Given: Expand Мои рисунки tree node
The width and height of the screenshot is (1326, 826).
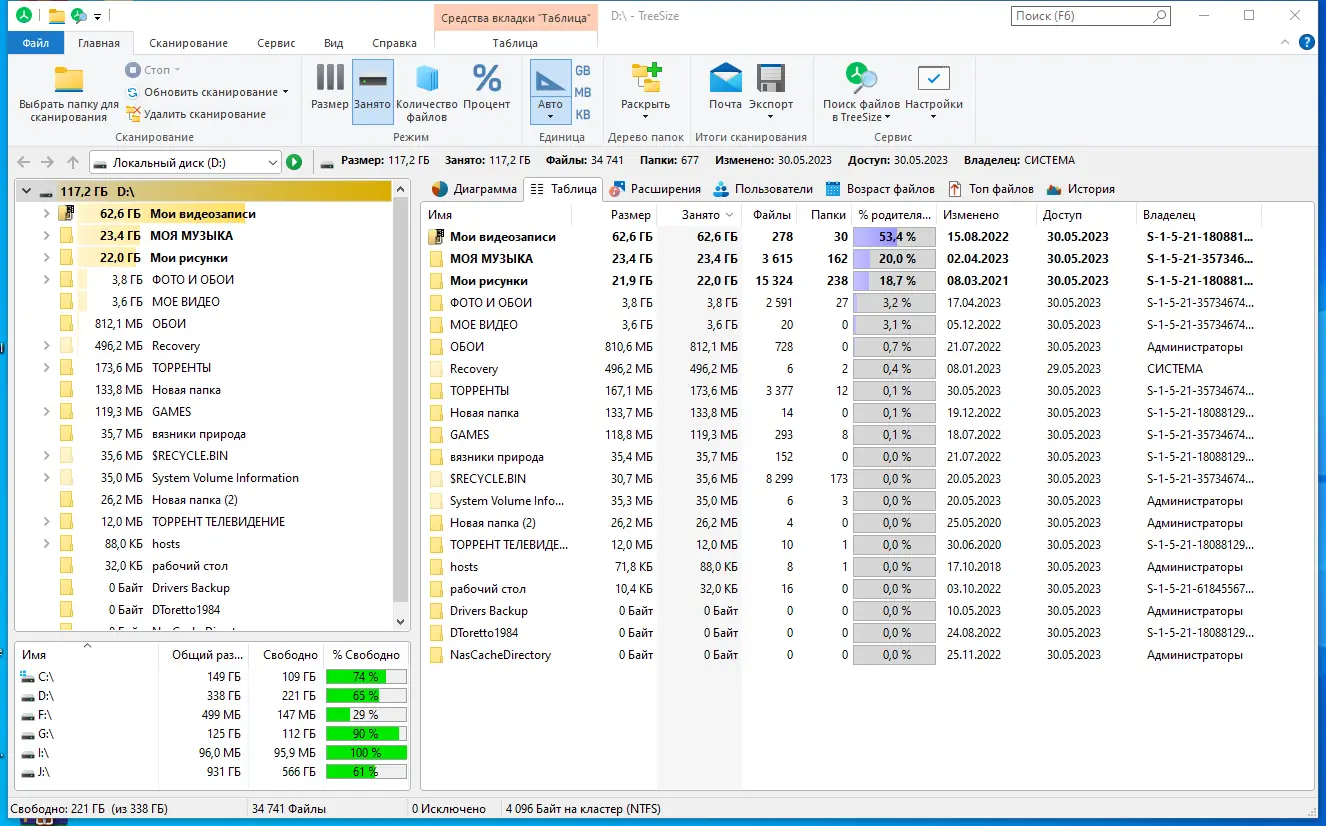Looking at the screenshot, I should point(46,258).
